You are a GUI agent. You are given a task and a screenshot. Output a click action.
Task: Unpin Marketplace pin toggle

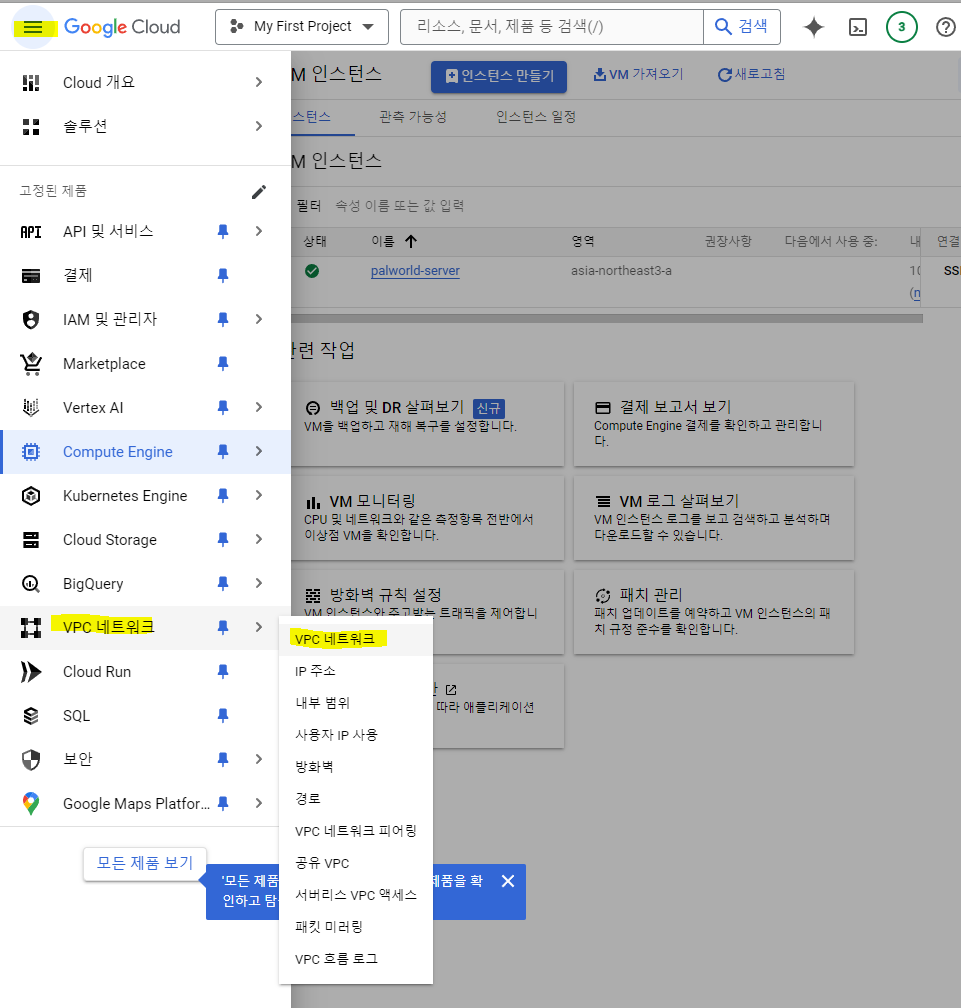coord(223,364)
